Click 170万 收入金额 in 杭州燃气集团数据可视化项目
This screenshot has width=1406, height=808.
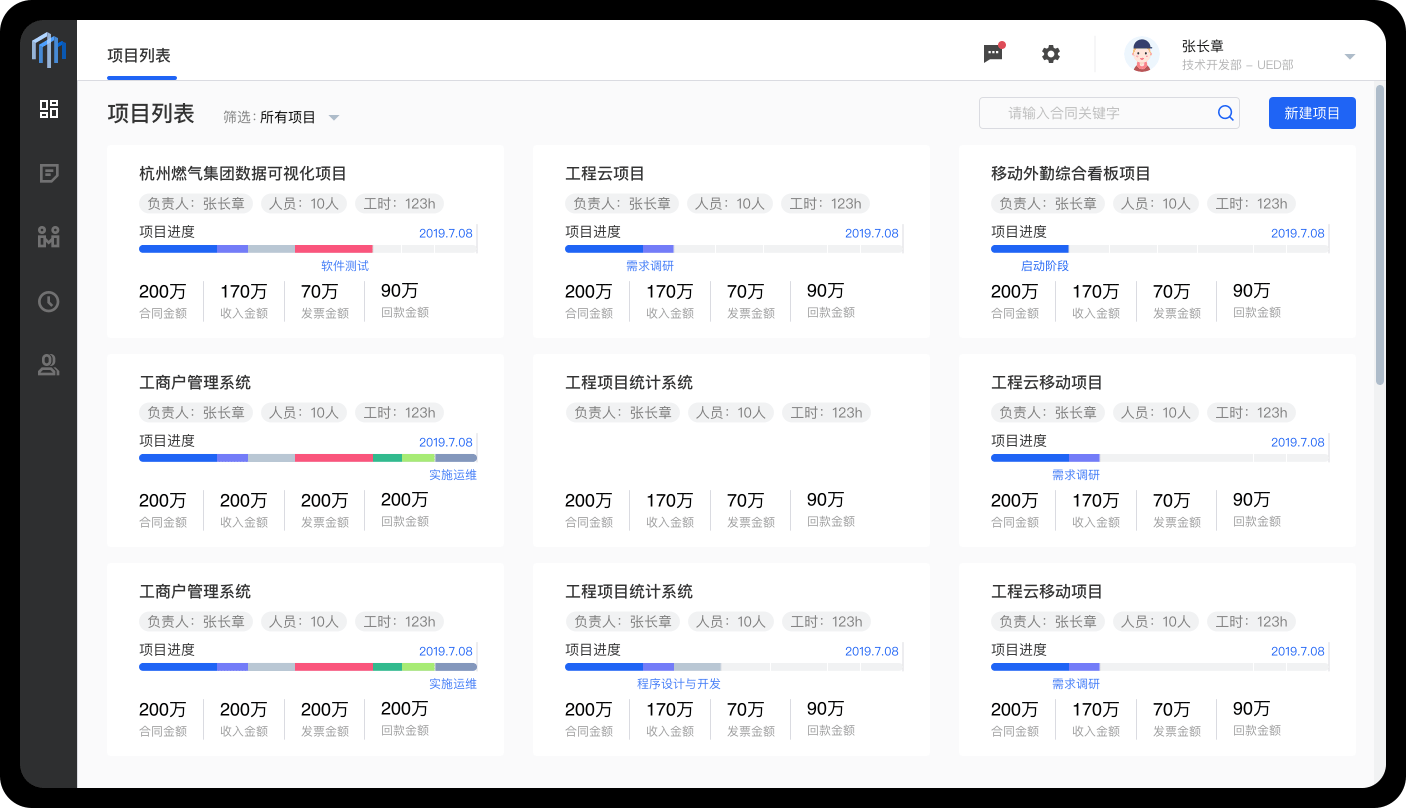(244, 300)
